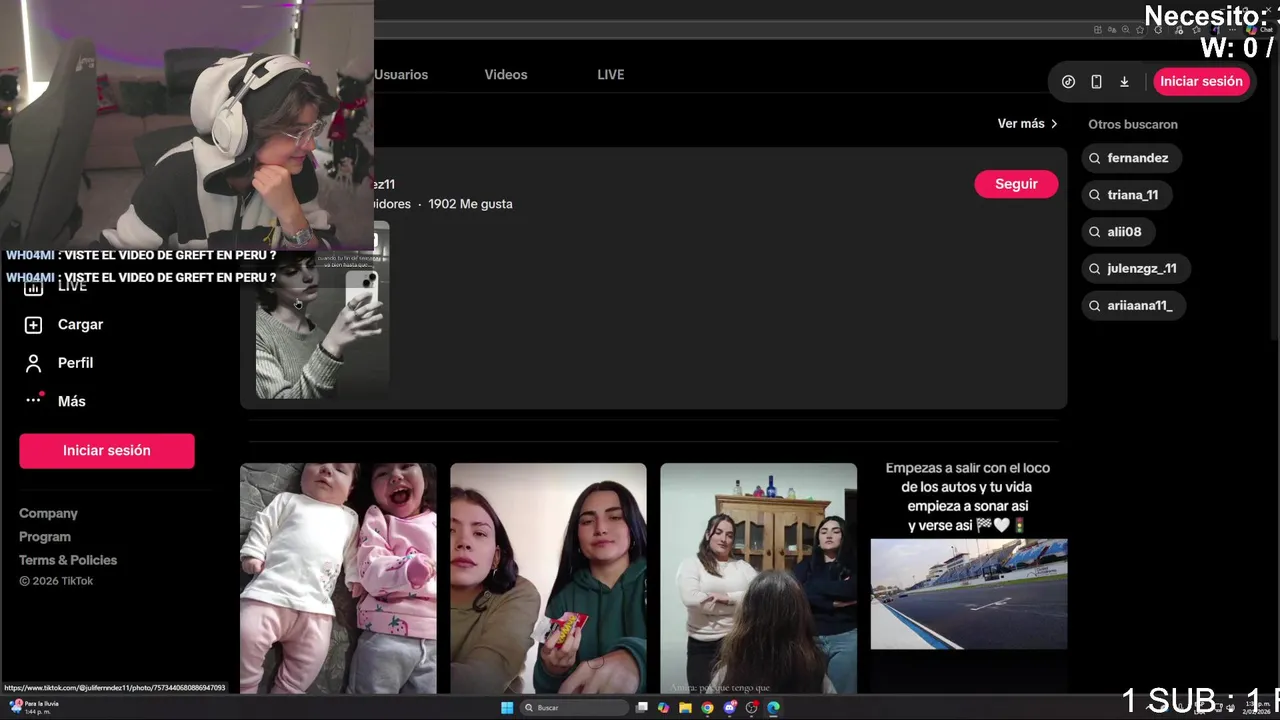Open Perfil in the sidebar
This screenshot has width=1280, height=720.
[x=75, y=363]
